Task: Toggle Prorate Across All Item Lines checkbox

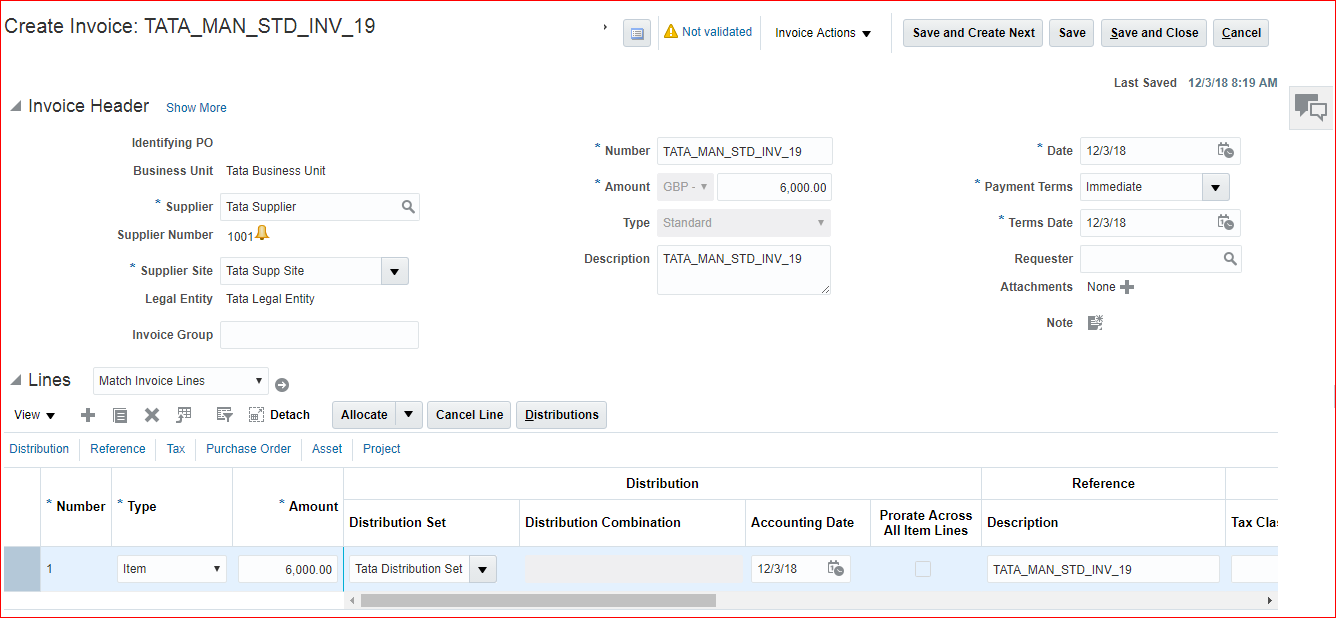Action: point(923,569)
